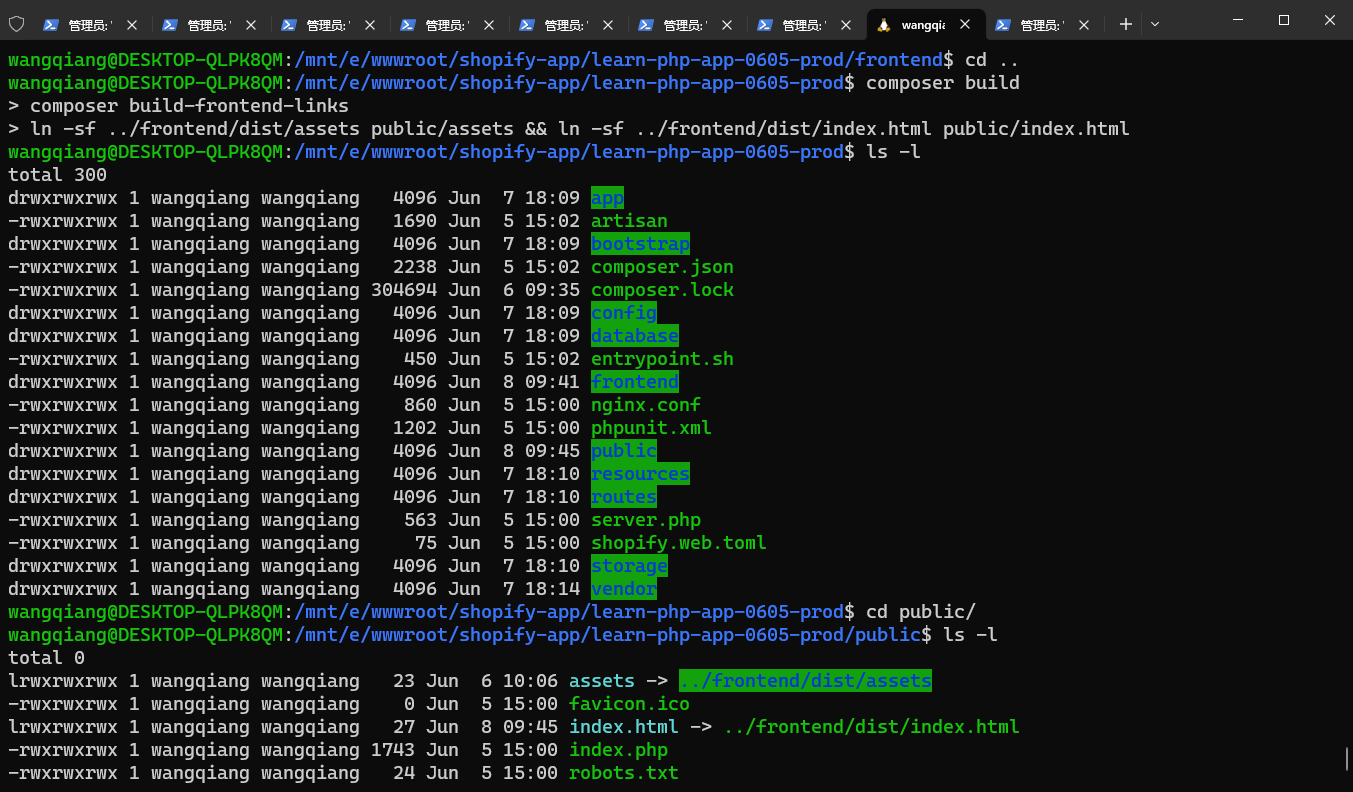Click PowerShell icon on the second tab
1353x792 pixels.
pos(170,25)
